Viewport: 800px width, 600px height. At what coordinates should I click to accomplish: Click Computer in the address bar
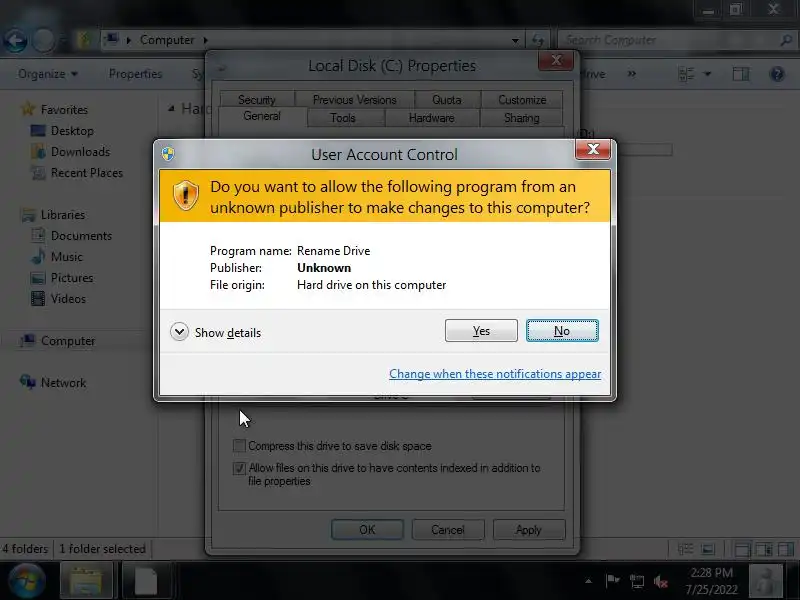click(167, 40)
